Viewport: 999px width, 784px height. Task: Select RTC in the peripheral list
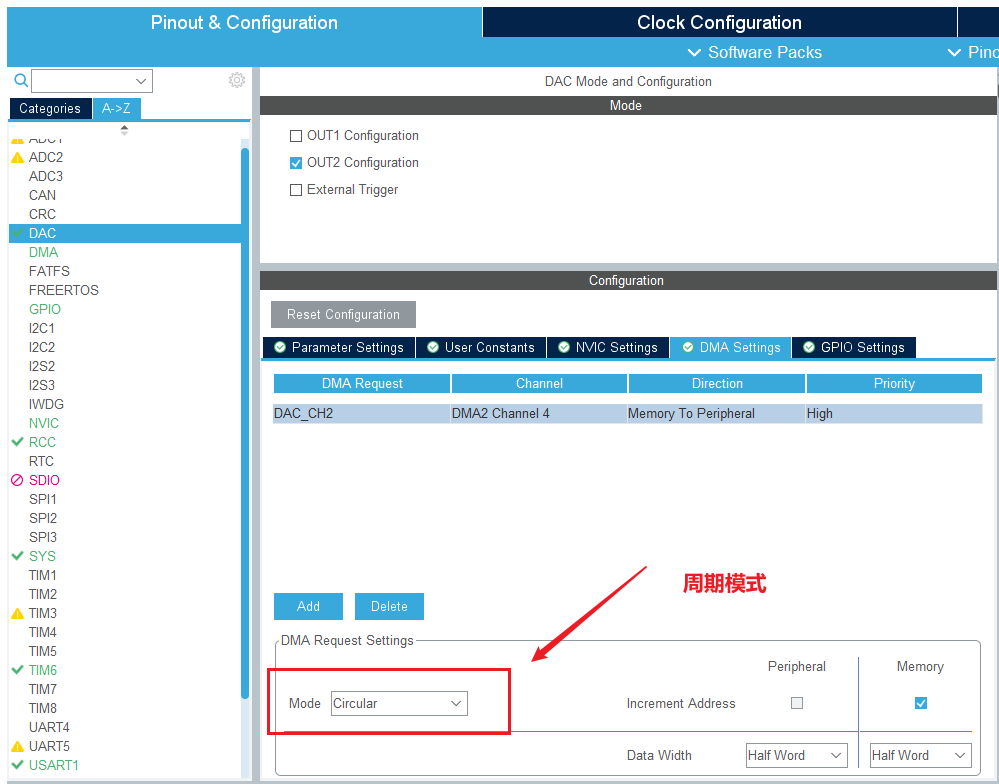coord(41,461)
